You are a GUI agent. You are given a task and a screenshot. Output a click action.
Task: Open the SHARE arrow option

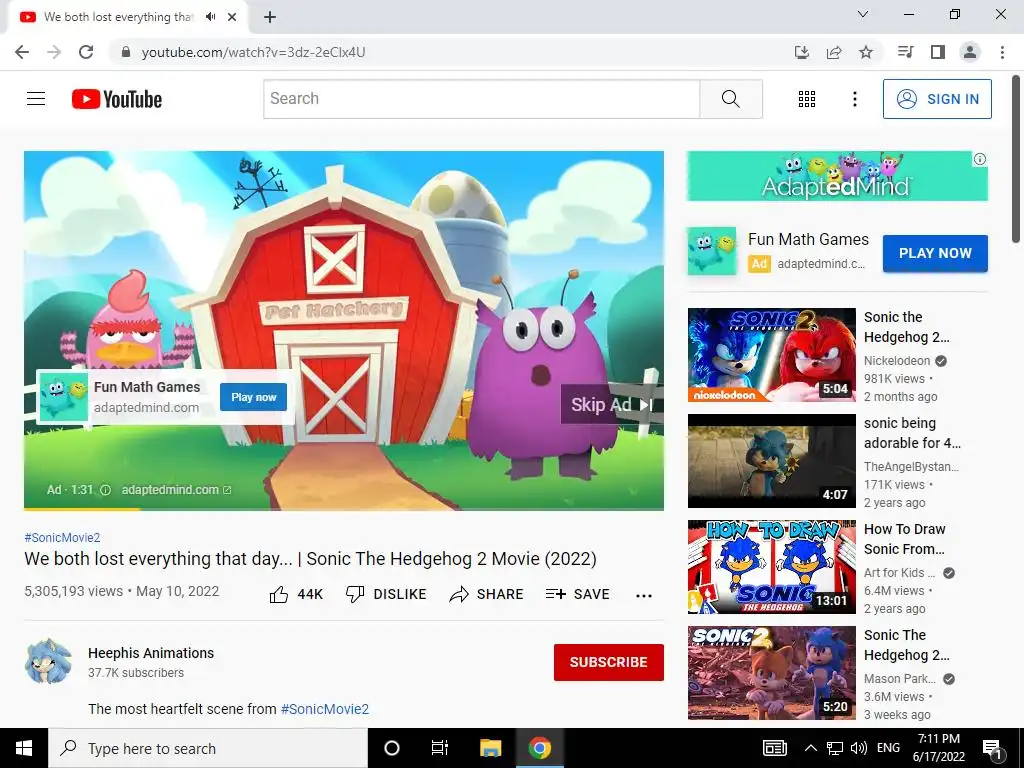[487, 594]
